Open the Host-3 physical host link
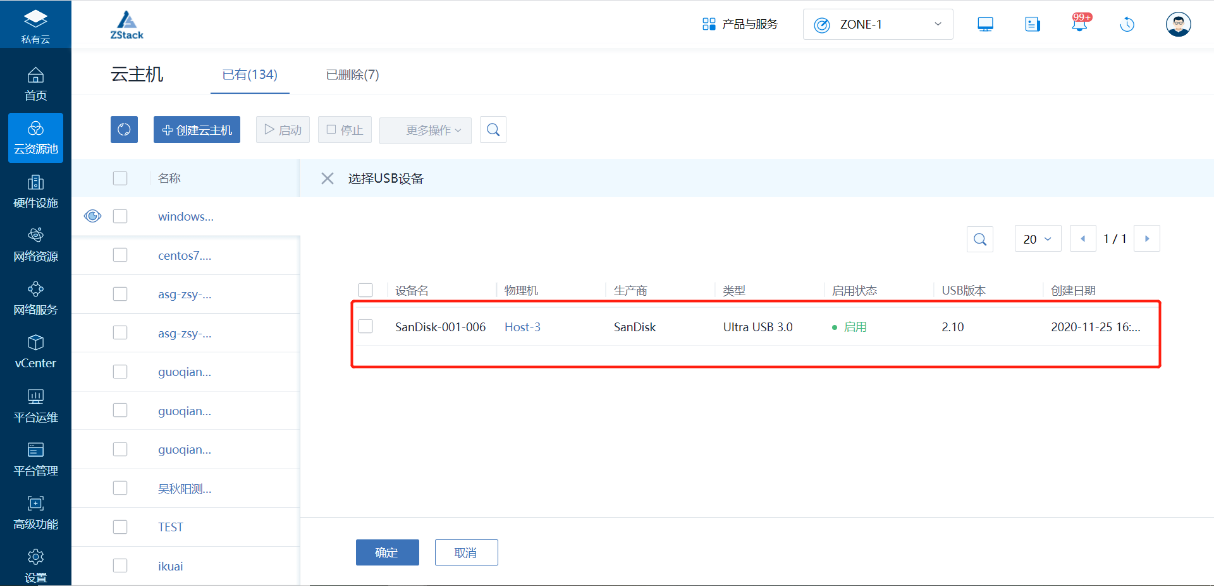Screen dimensions: 1214x586 coord(522,327)
